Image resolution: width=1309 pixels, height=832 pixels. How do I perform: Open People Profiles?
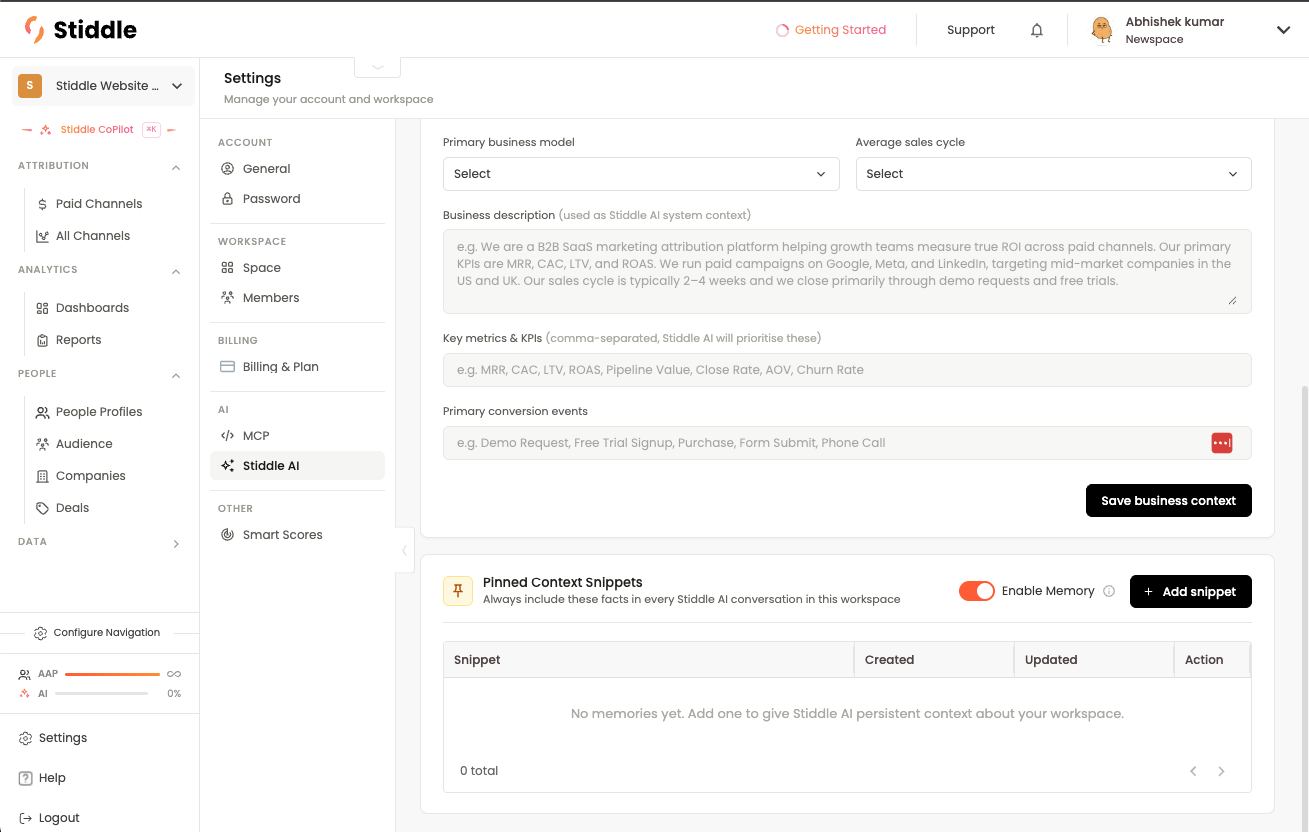99,412
